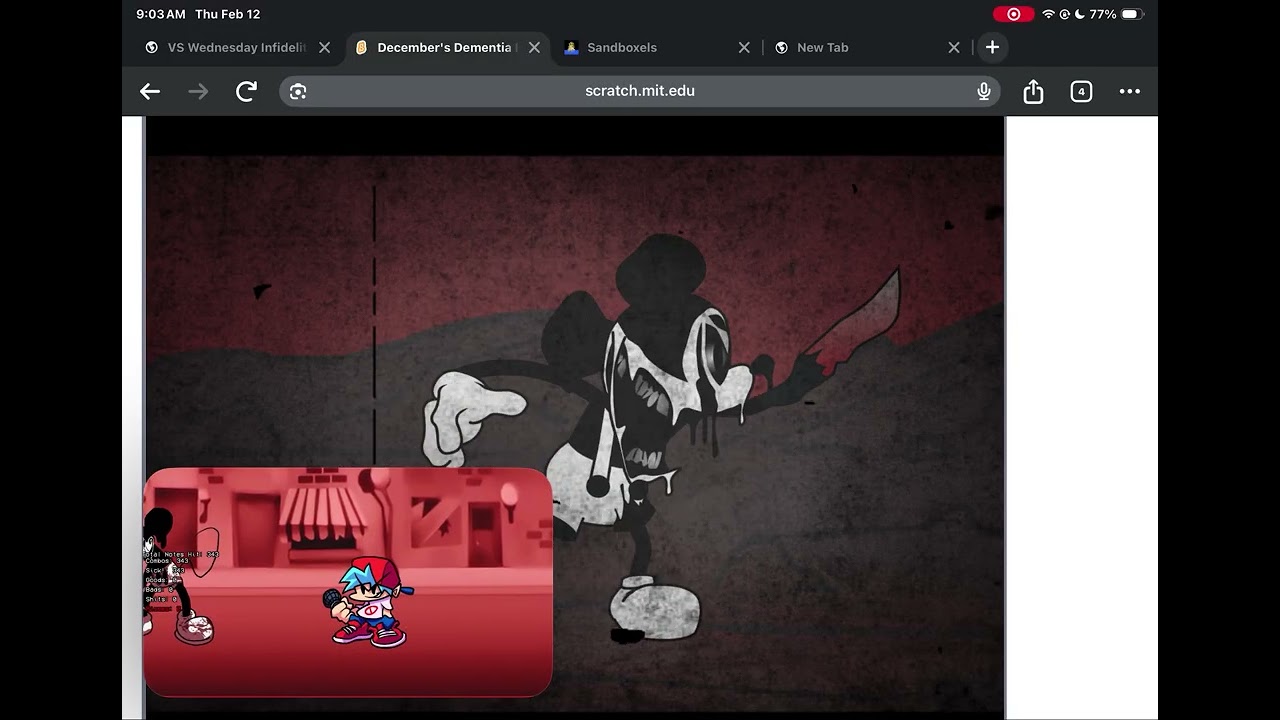Click the Bads: 0 stat
The height and width of the screenshot is (720, 1280).
pyautogui.click(x=160, y=590)
